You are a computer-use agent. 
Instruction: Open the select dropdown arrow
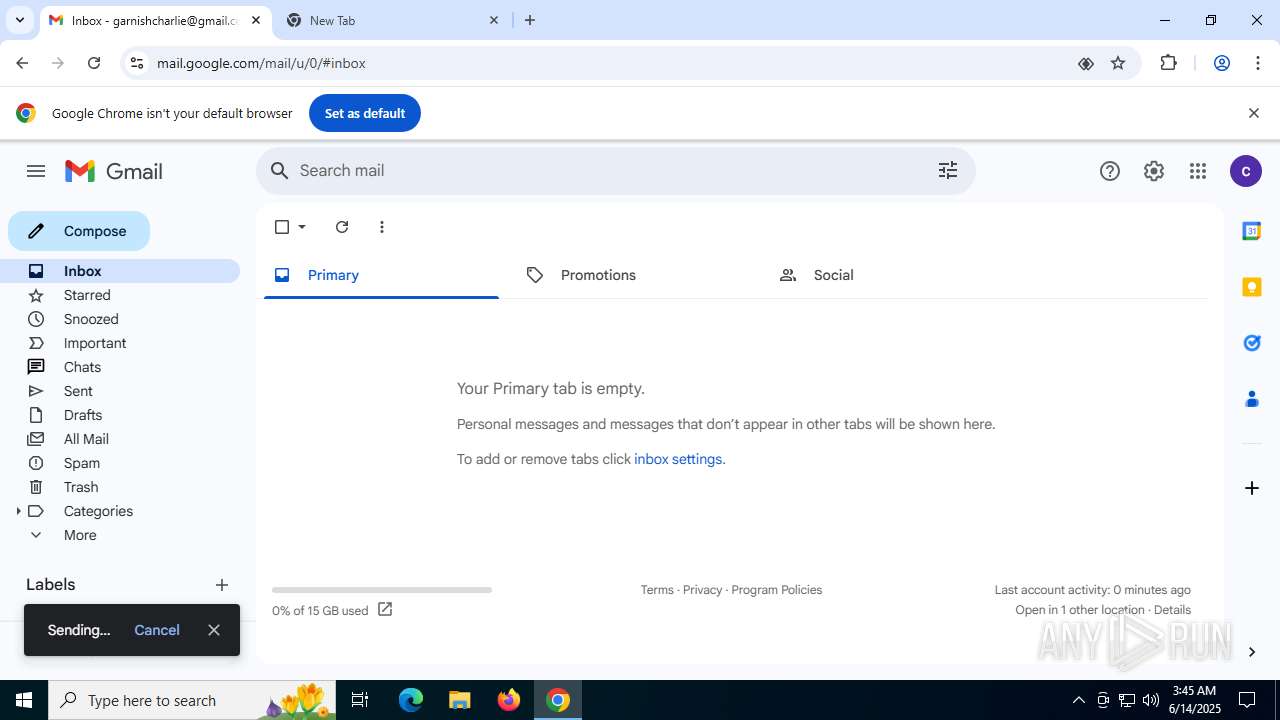(302, 227)
